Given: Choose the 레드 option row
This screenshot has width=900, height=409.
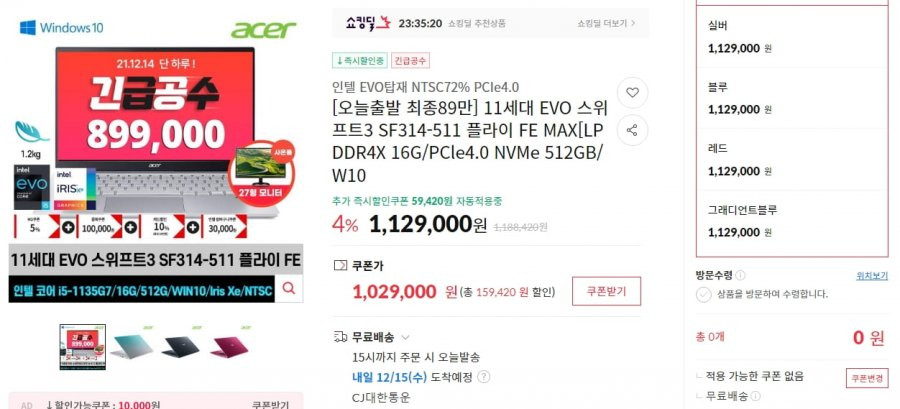Looking at the screenshot, I should coord(792,159).
